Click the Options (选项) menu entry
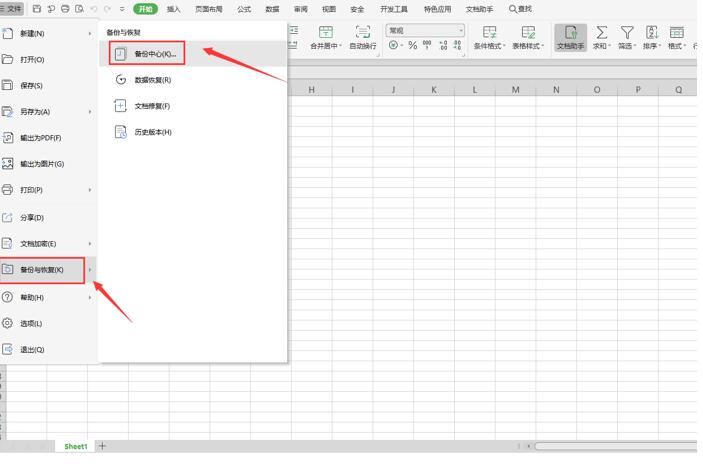 point(31,324)
